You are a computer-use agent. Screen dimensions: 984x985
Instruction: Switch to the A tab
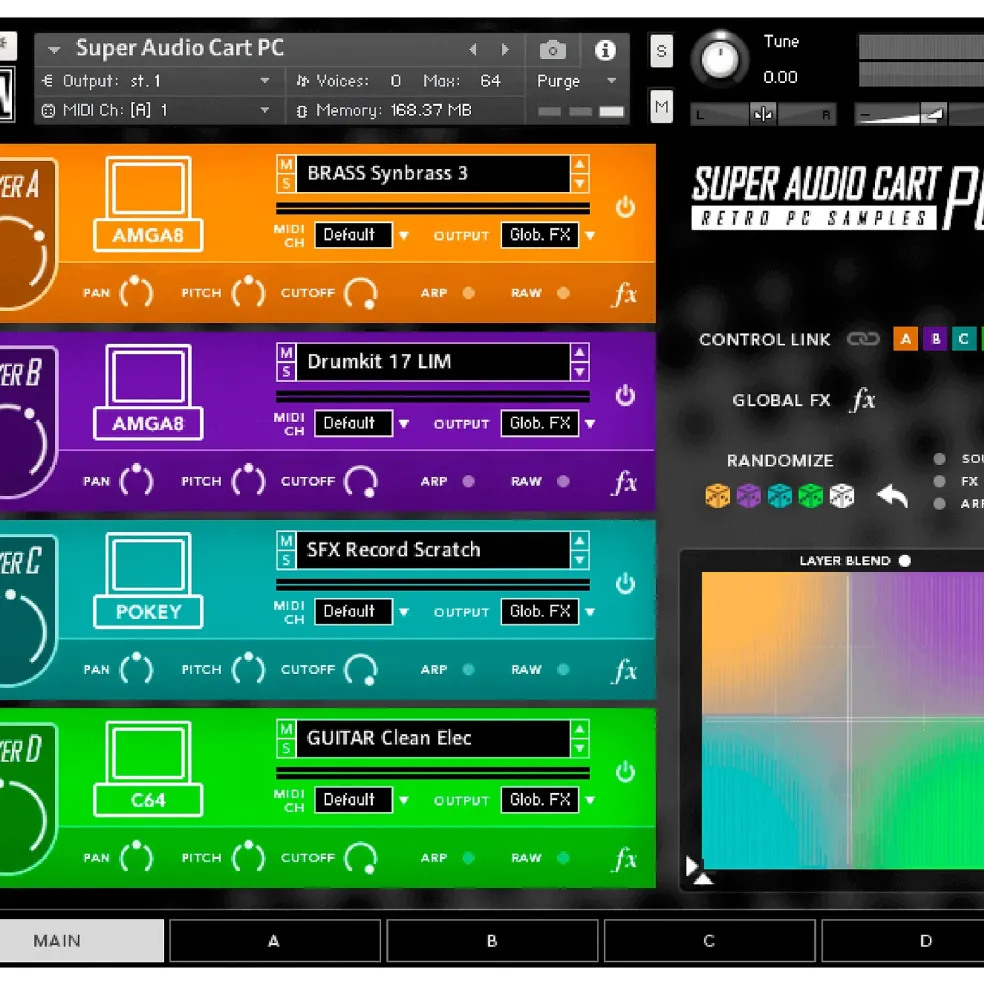tap(275, 940)
